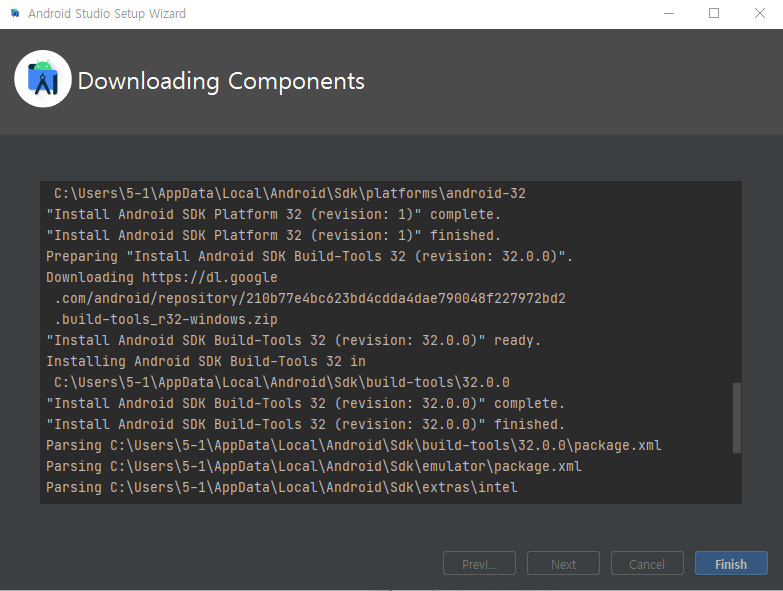Click the disabled Next button
Image resolution: width=783 pixels, height=591 pixels.
563,564
